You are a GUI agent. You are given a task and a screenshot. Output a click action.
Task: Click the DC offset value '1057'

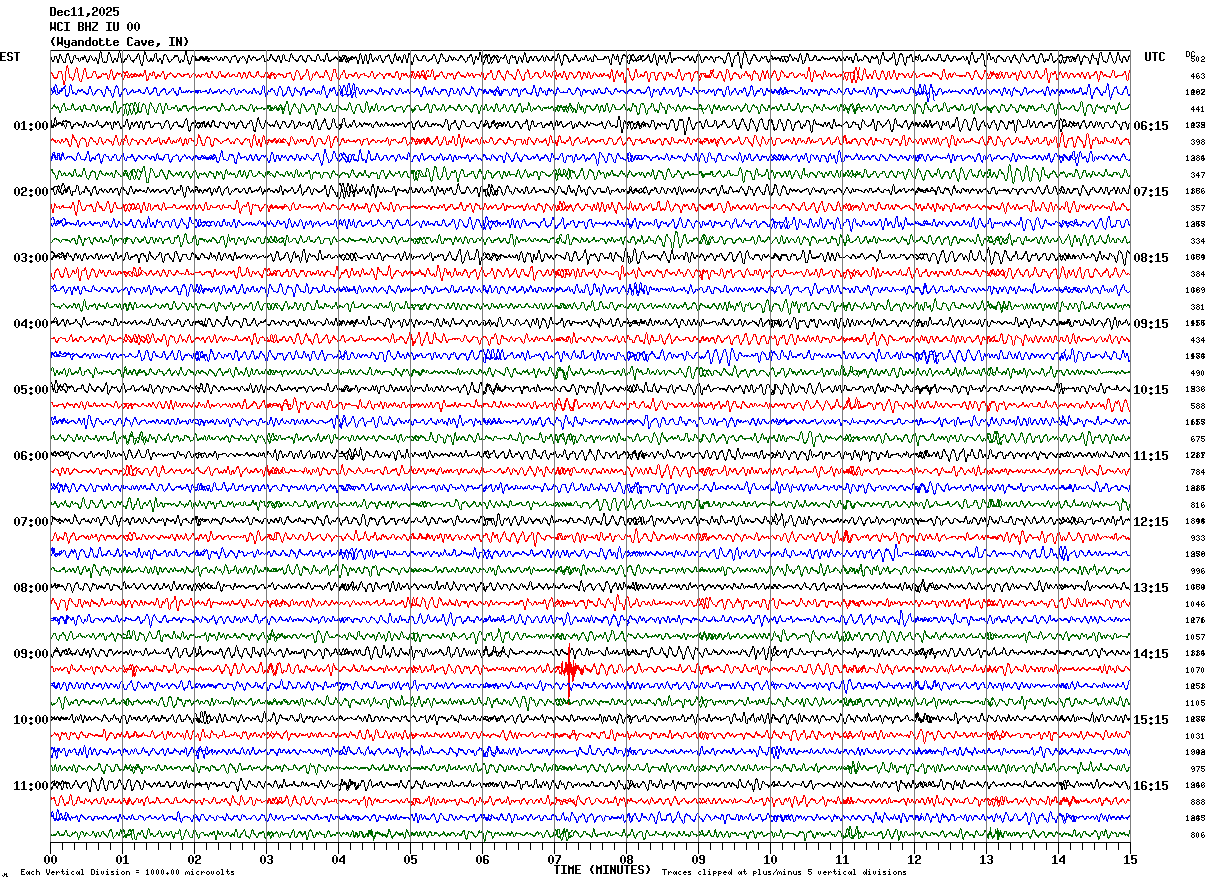coord(1196,637)
